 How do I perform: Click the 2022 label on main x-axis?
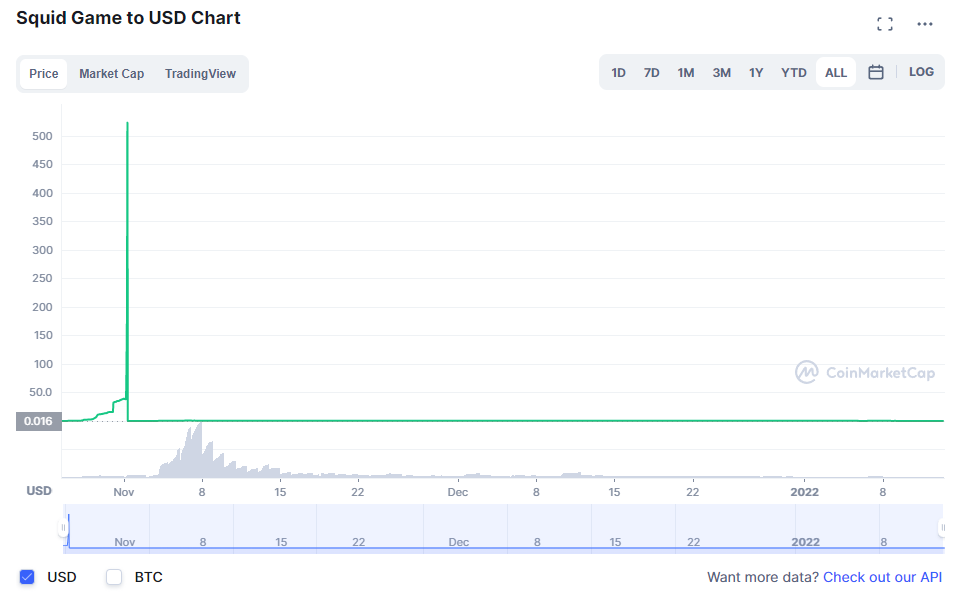(804, 492)
